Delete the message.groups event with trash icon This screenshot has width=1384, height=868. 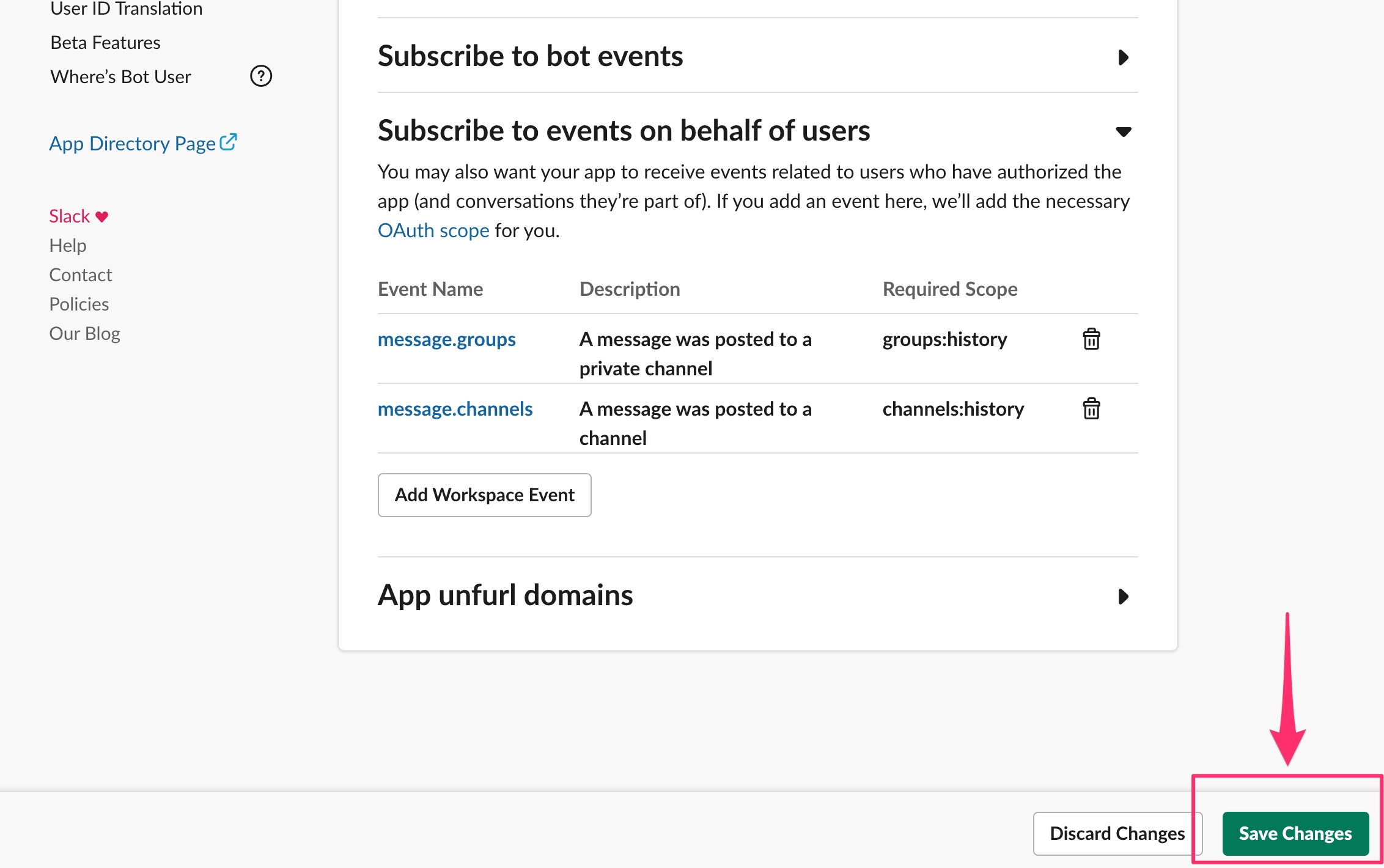click(x=1091, y=339)
